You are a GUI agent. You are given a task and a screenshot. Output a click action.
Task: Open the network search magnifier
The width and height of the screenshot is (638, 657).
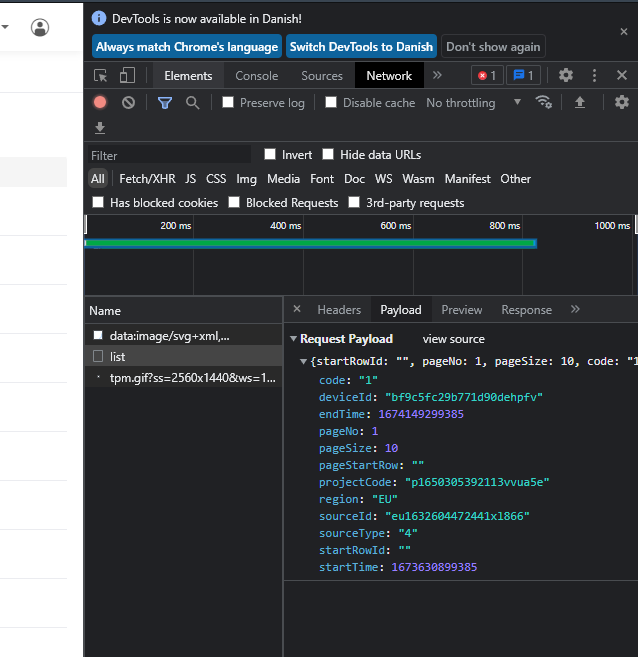click(192, 102)
